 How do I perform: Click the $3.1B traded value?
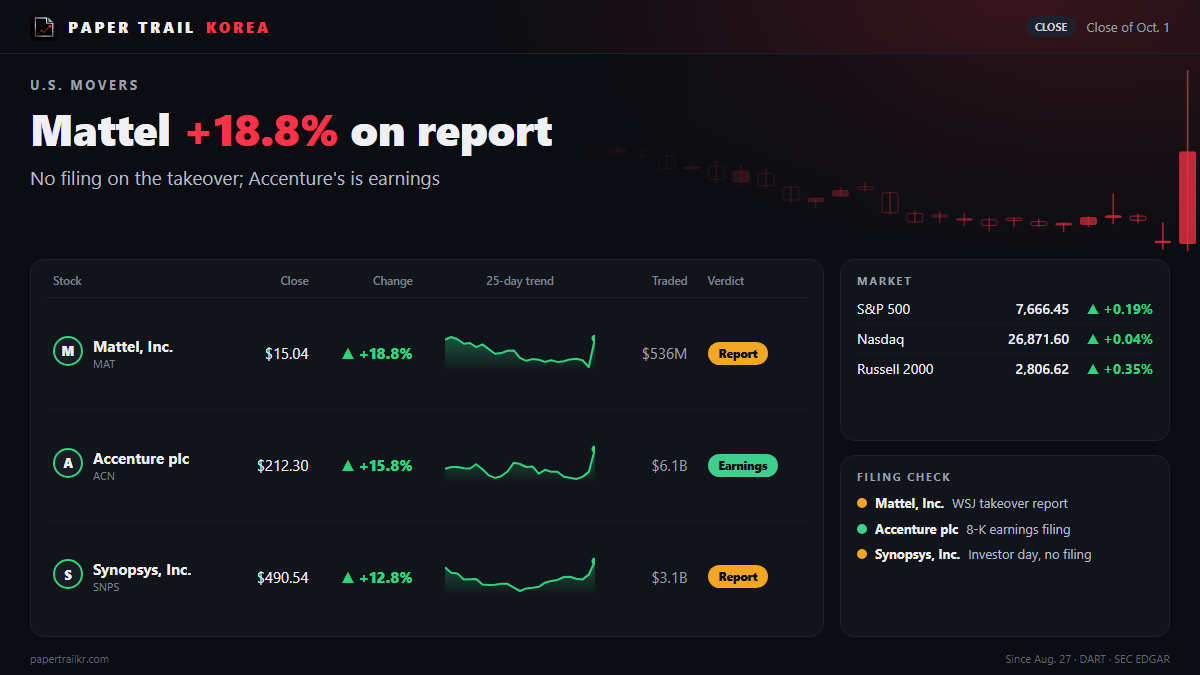pyautogui.click(x=669, y=577)
